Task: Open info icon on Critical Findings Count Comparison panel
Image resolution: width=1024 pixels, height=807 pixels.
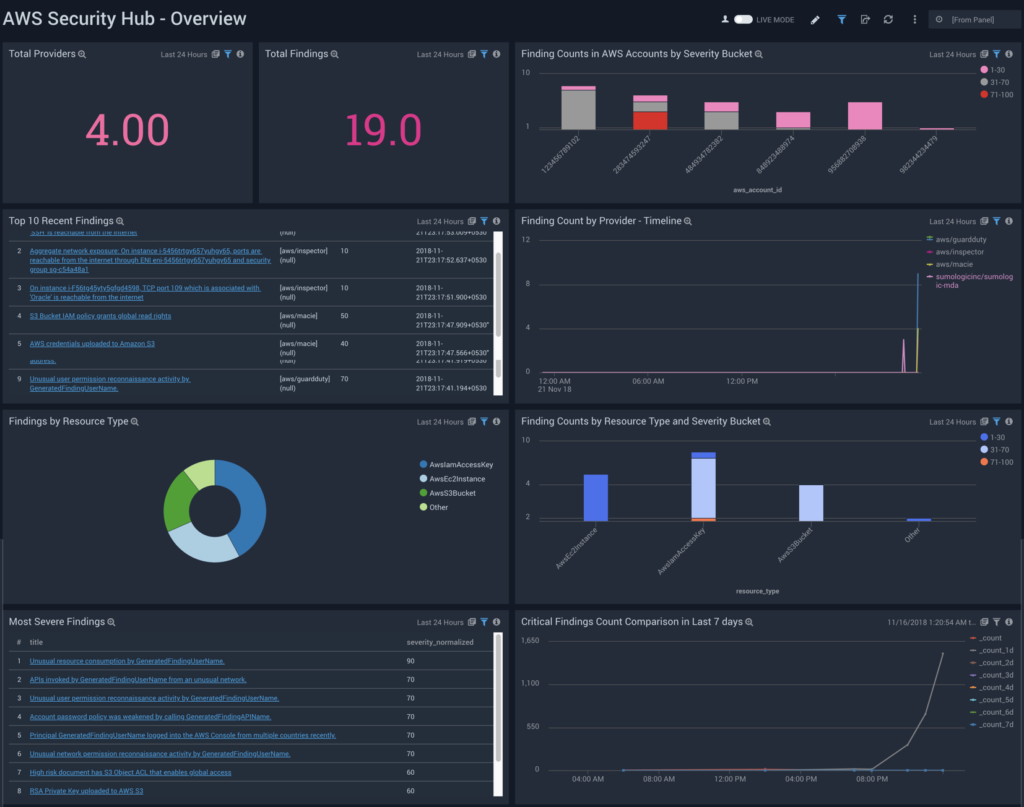Action: click(x=1009, y=622)
